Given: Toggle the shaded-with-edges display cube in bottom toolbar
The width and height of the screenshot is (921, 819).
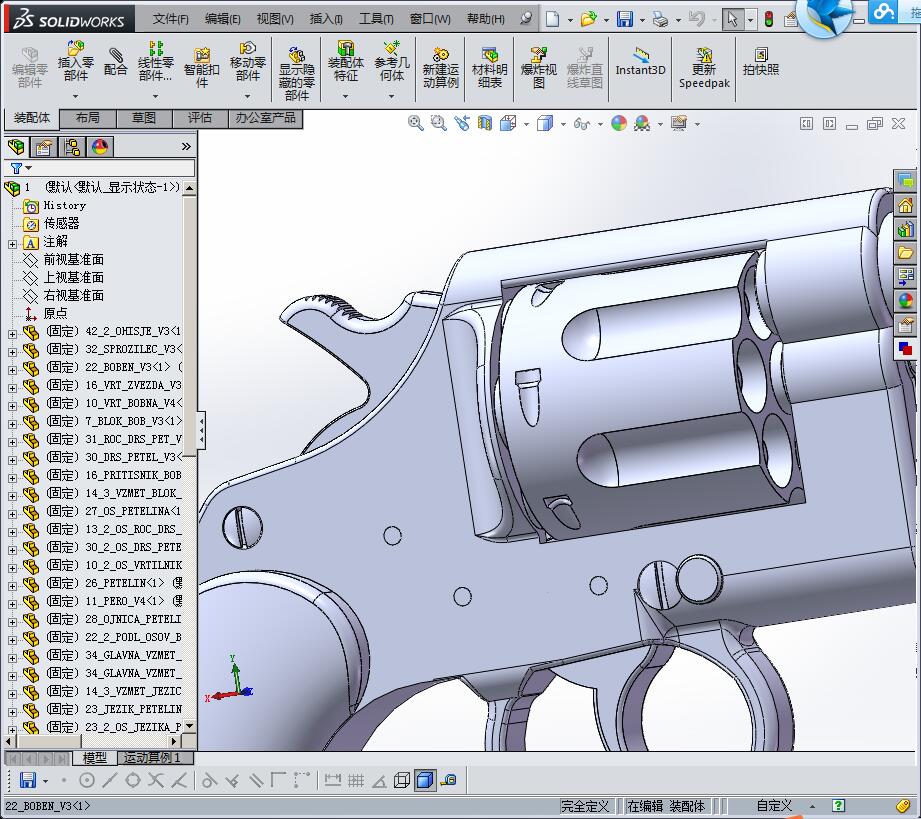Looking at the screenshot, I should (424, 780).
